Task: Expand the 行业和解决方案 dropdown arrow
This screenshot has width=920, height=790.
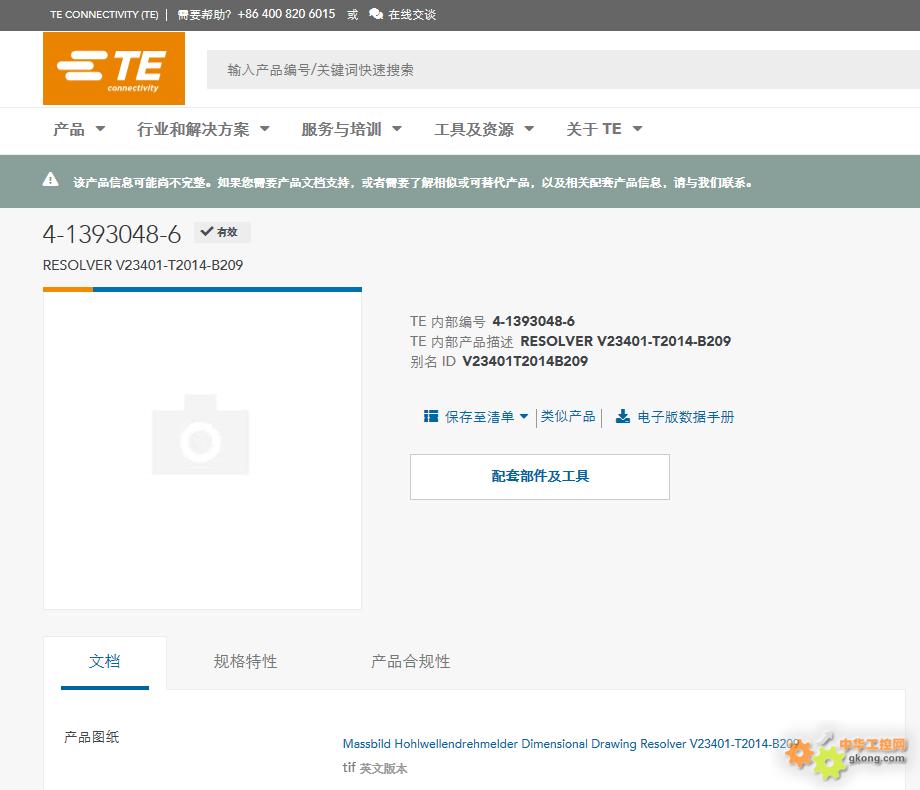Action: pyautogui.click(x=265, y=129)
